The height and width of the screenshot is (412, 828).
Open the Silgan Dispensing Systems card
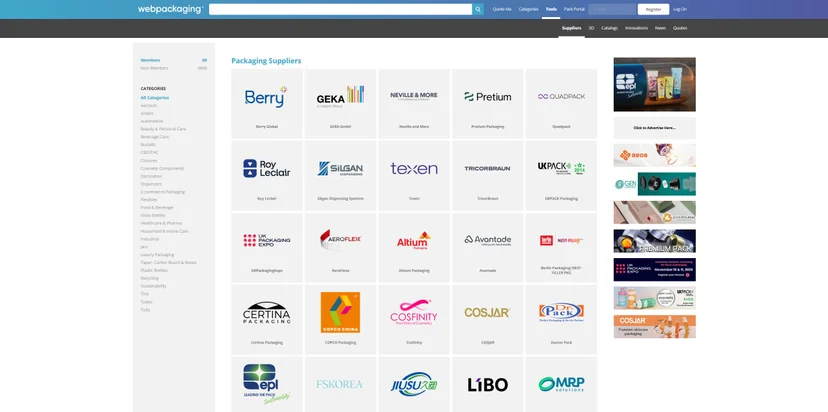pos(341,175)
